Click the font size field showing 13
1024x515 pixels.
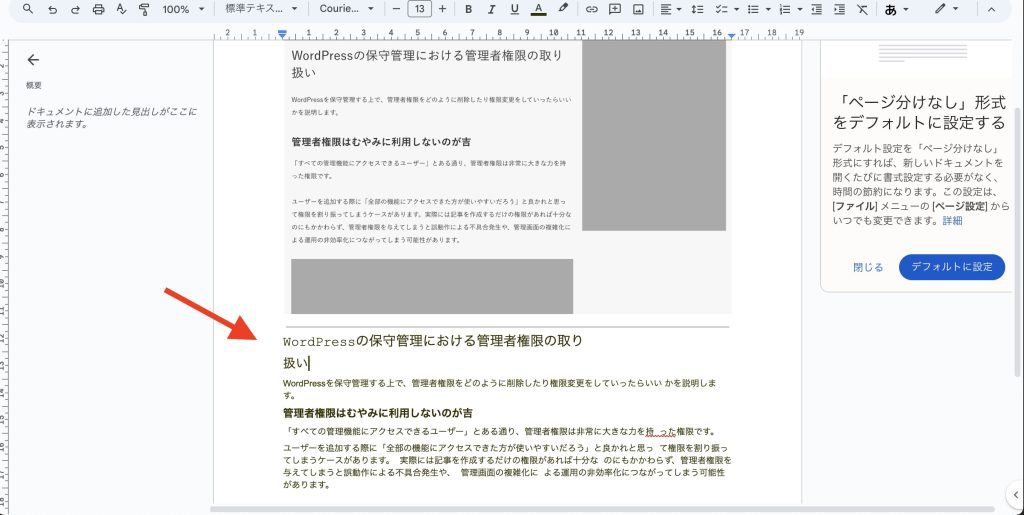pyautogui.click(x=419, y=9)
